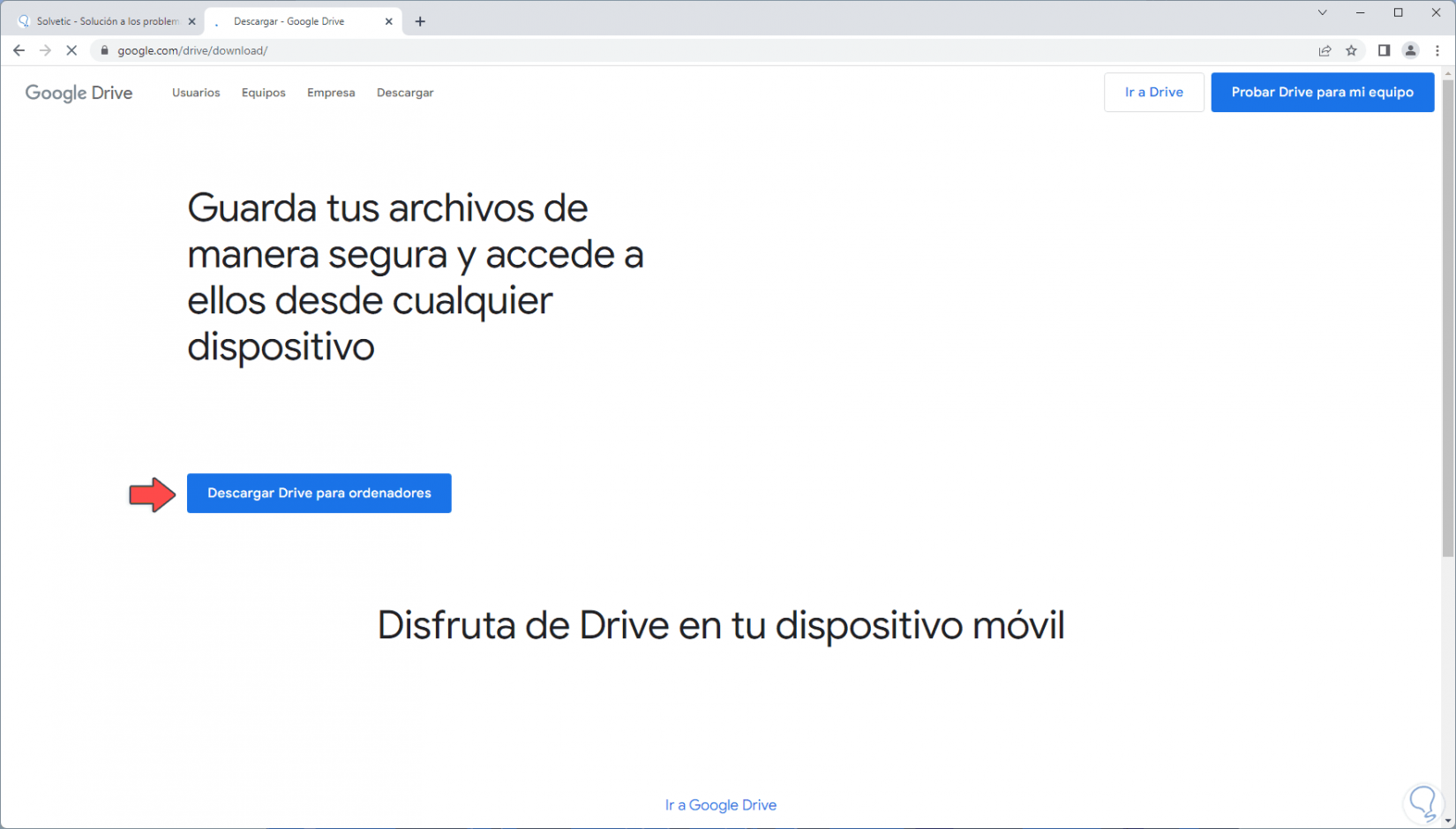Viewport: 1456px width, 829px height.
Task: Click Probar Drive para mi equipo
Action: click(1323, 92)
